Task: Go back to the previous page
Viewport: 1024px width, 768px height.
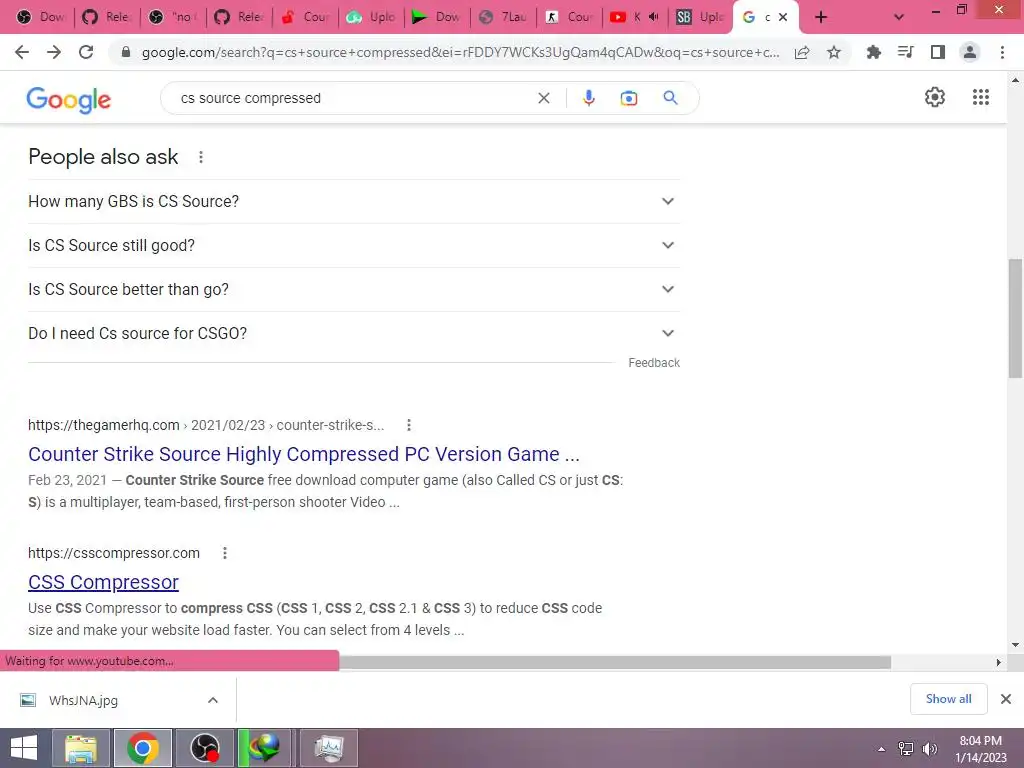Action: coord(22,52)
